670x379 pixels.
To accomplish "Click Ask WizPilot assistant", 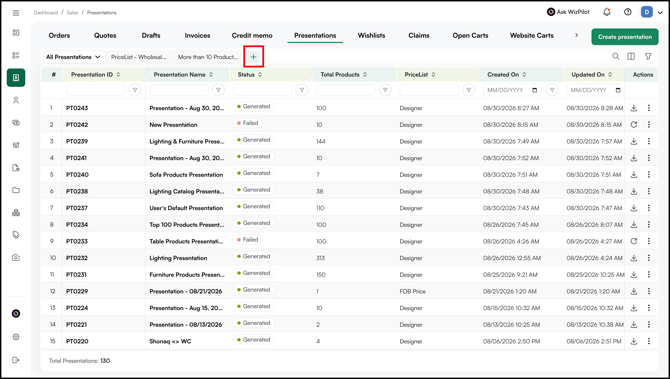I will pyautogui.click(x=568, y=12).
